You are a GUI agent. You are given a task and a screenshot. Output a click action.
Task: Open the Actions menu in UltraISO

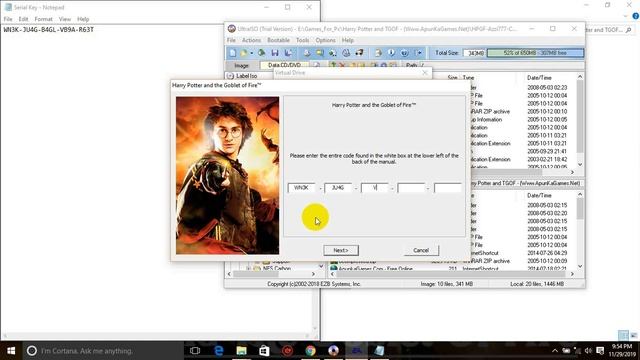(x=251, y=40)
